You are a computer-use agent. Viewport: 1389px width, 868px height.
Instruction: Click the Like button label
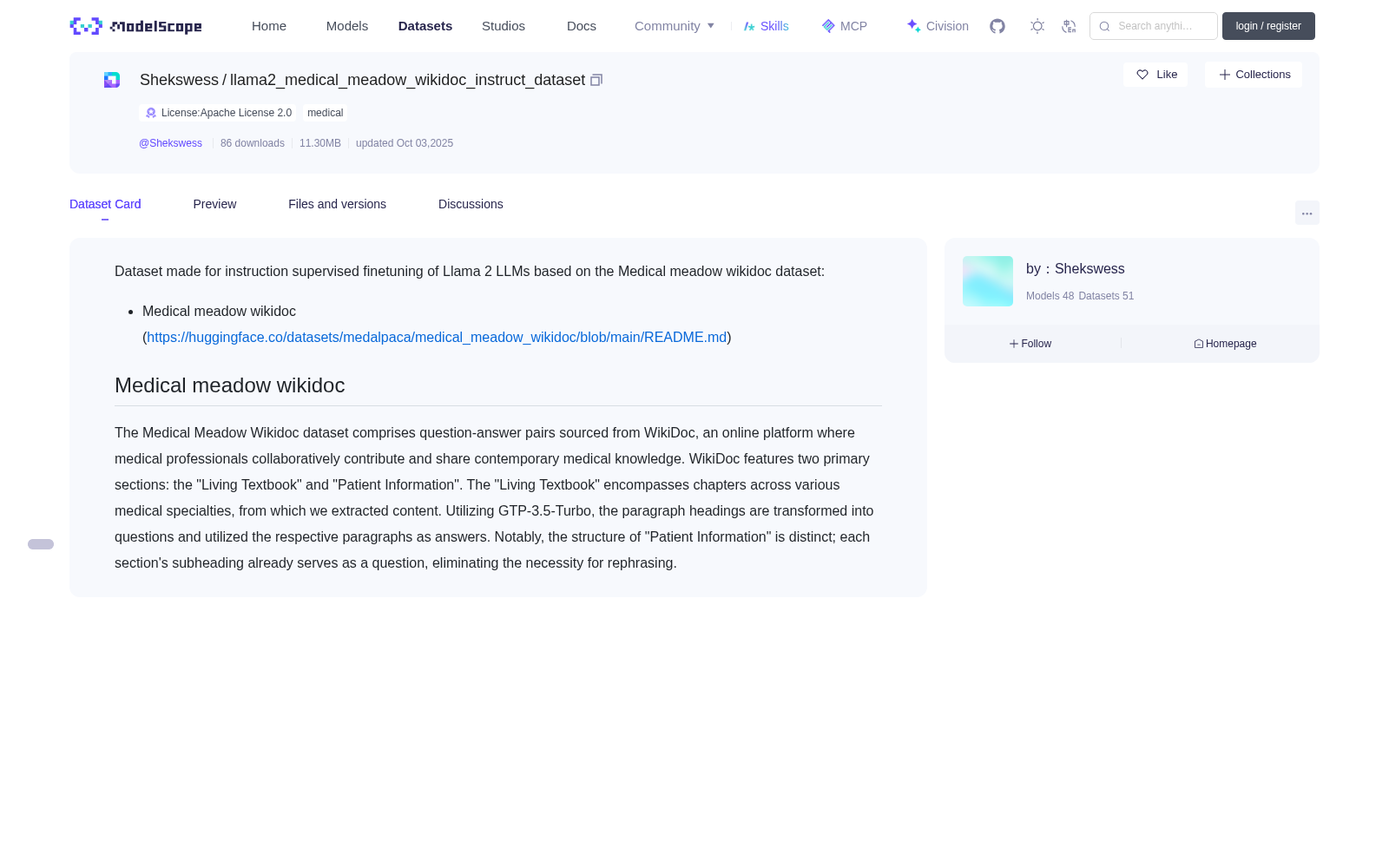(x=1167, y=75)
